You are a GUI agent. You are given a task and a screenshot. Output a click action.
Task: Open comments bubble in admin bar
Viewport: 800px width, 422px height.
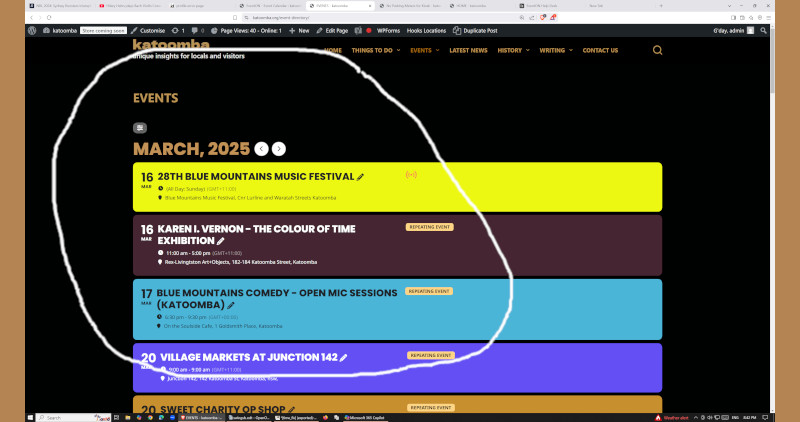point(197,31)
